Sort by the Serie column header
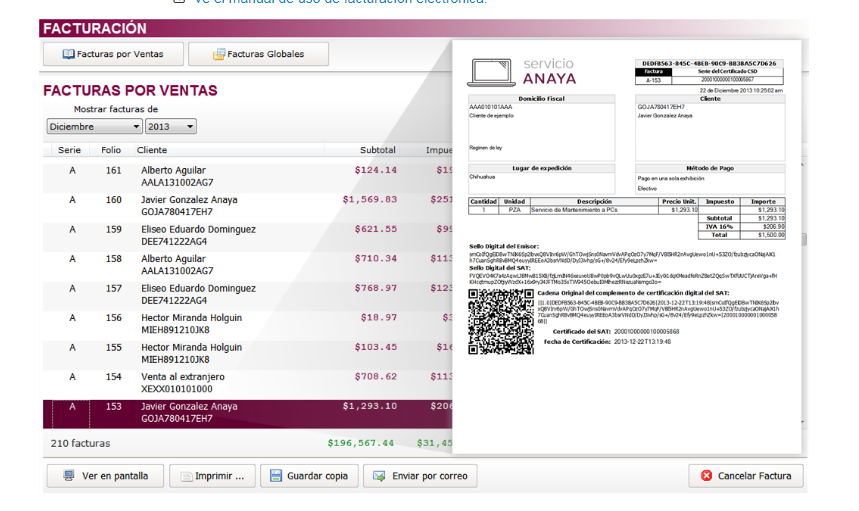The image size is (859, 511). coord(70,150)
